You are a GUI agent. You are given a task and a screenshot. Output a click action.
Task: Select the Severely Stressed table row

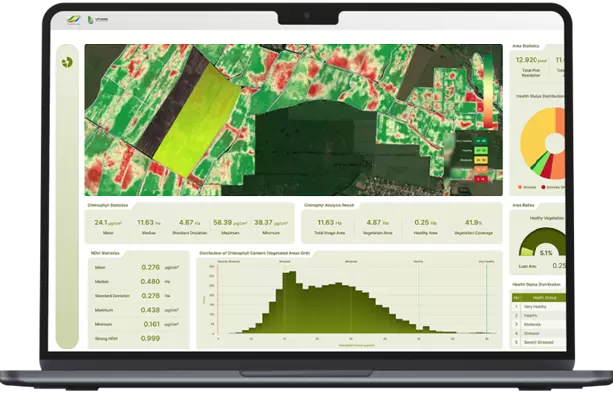pos(538,342)
